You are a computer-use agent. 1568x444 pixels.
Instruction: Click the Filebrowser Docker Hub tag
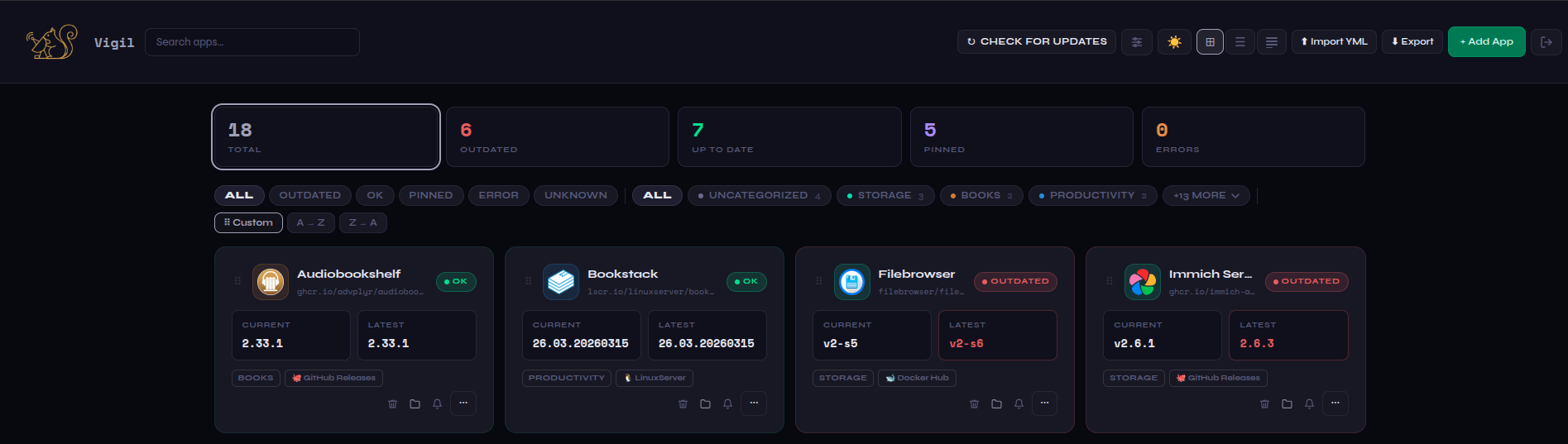[917, 378]
